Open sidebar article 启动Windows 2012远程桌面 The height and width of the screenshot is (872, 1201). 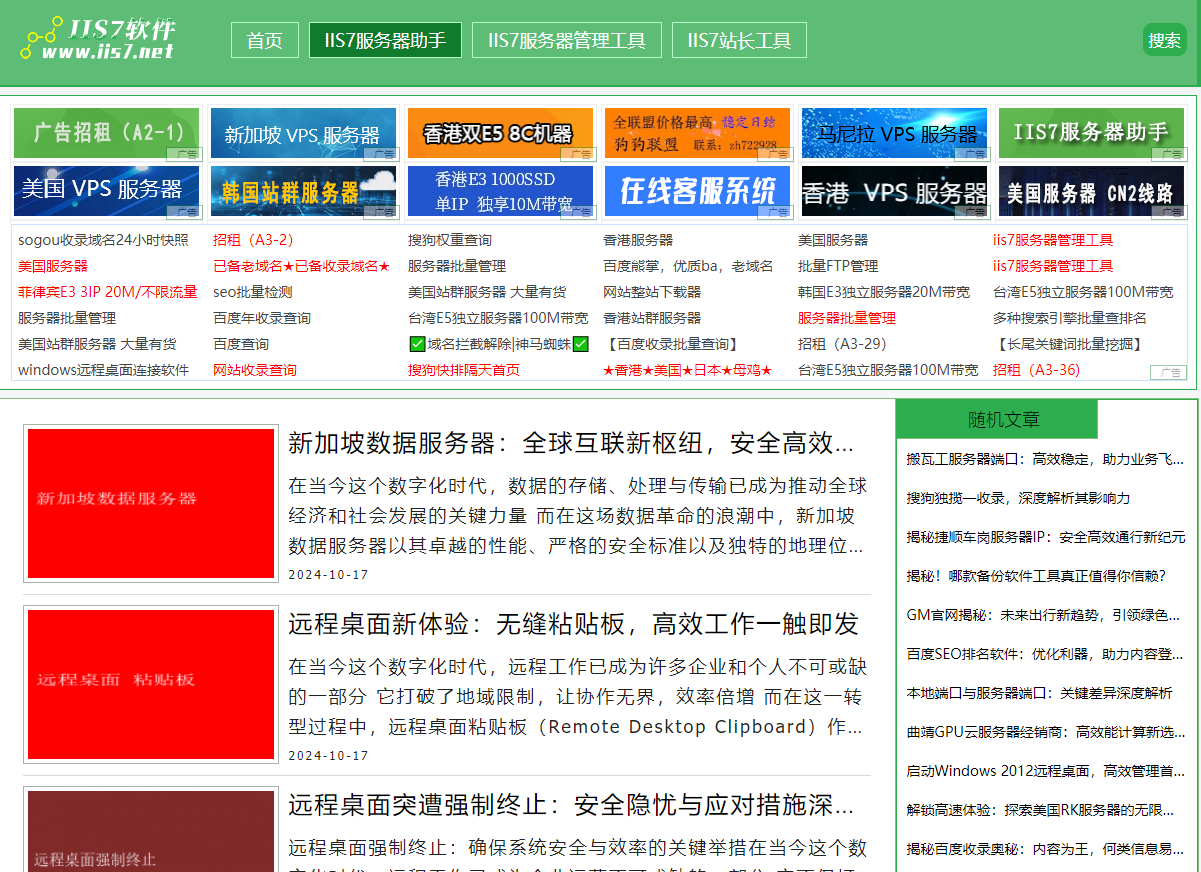coord(1046,771)
